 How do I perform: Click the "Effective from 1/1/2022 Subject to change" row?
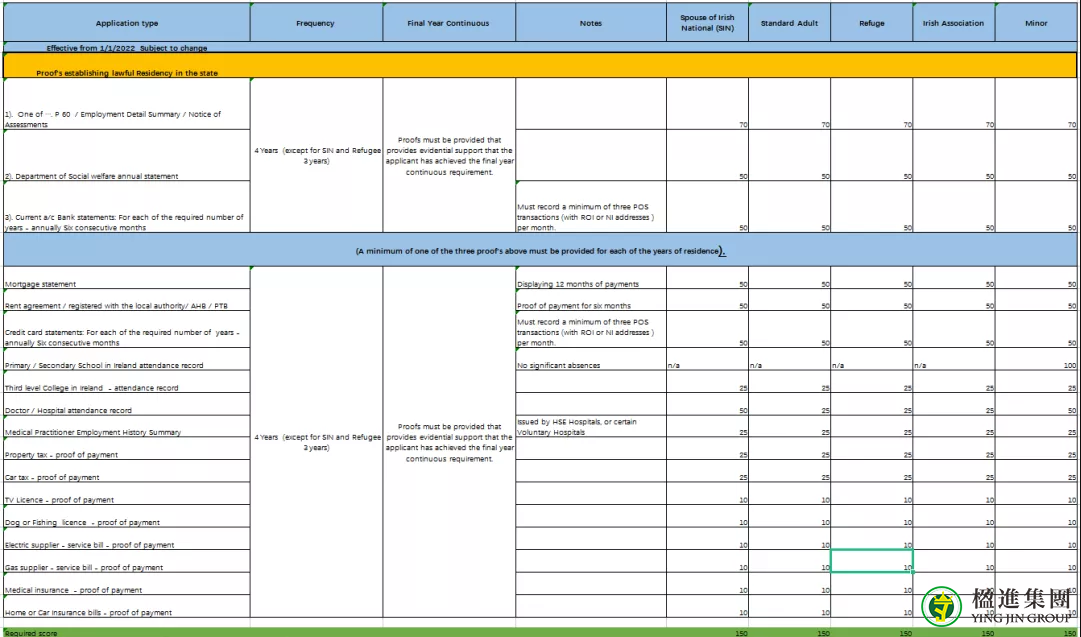(x=540, y=48)
